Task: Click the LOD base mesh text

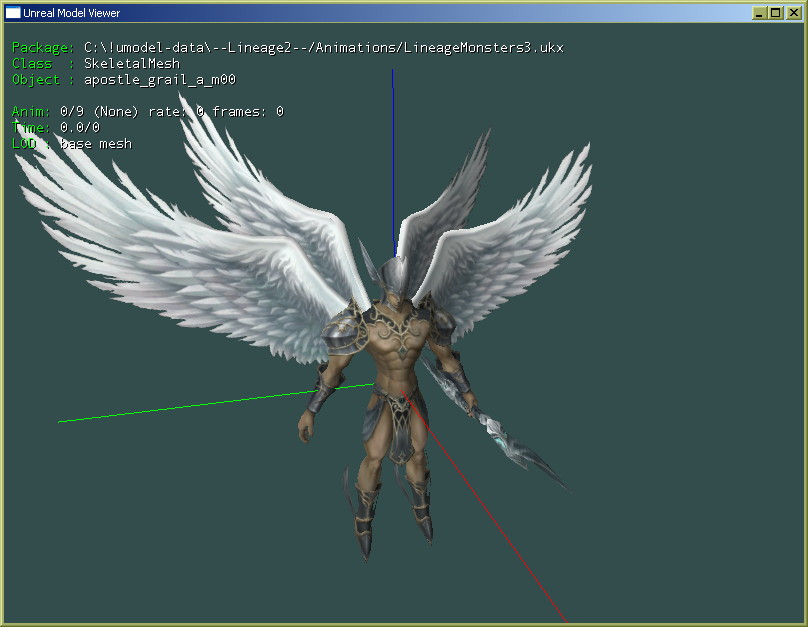Action: coord(72,144)
